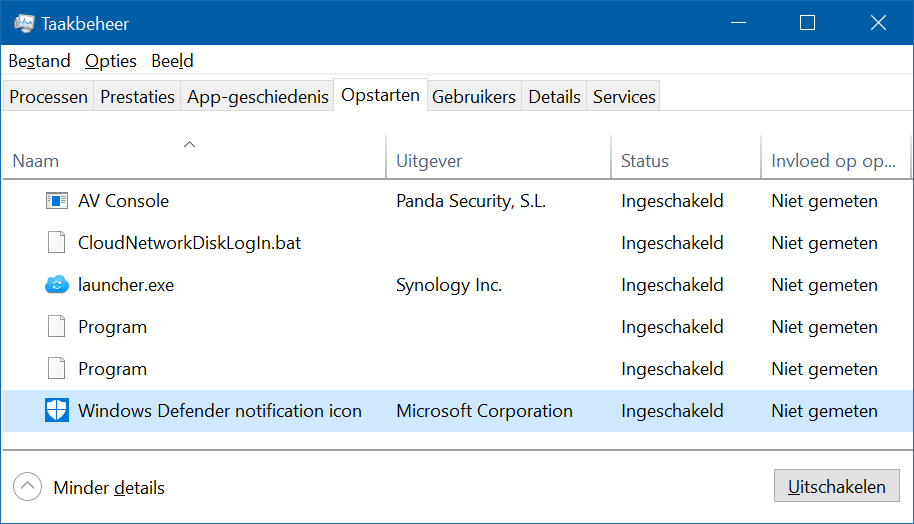Image resolution: width=914 pixels, height=524 pixels.
Task: Select the launcher.exe entry name
Action: click(x=126, y=285)
